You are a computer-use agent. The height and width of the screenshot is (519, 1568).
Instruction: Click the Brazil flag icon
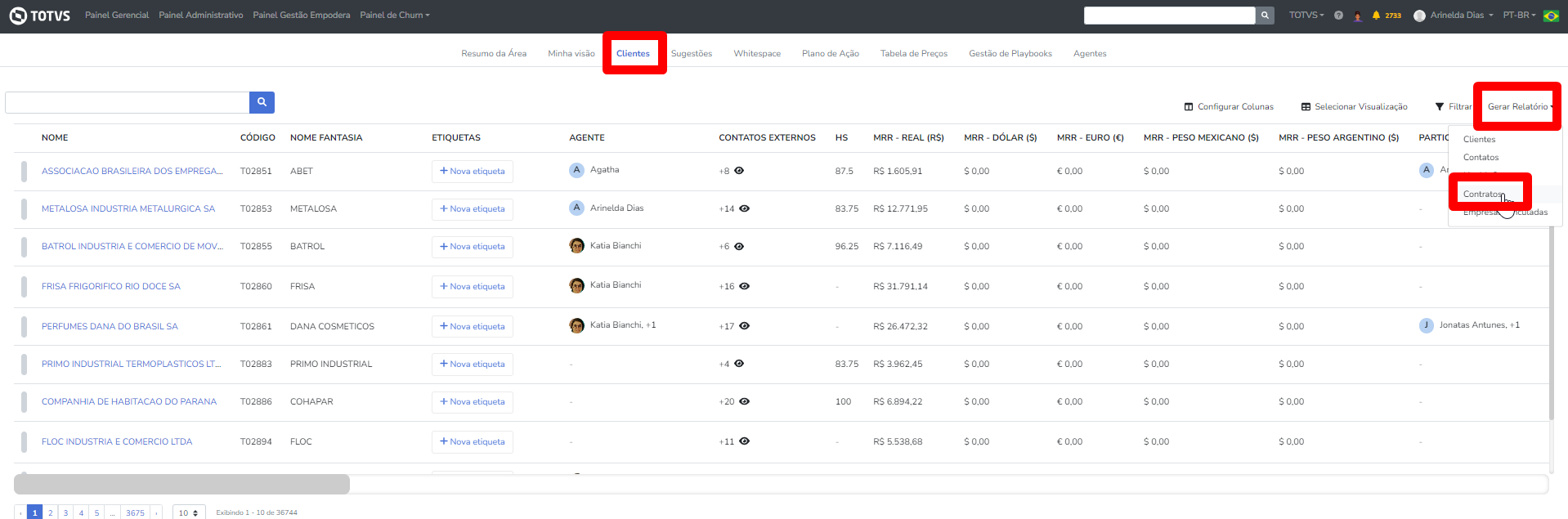click(x=1551, y=16)
